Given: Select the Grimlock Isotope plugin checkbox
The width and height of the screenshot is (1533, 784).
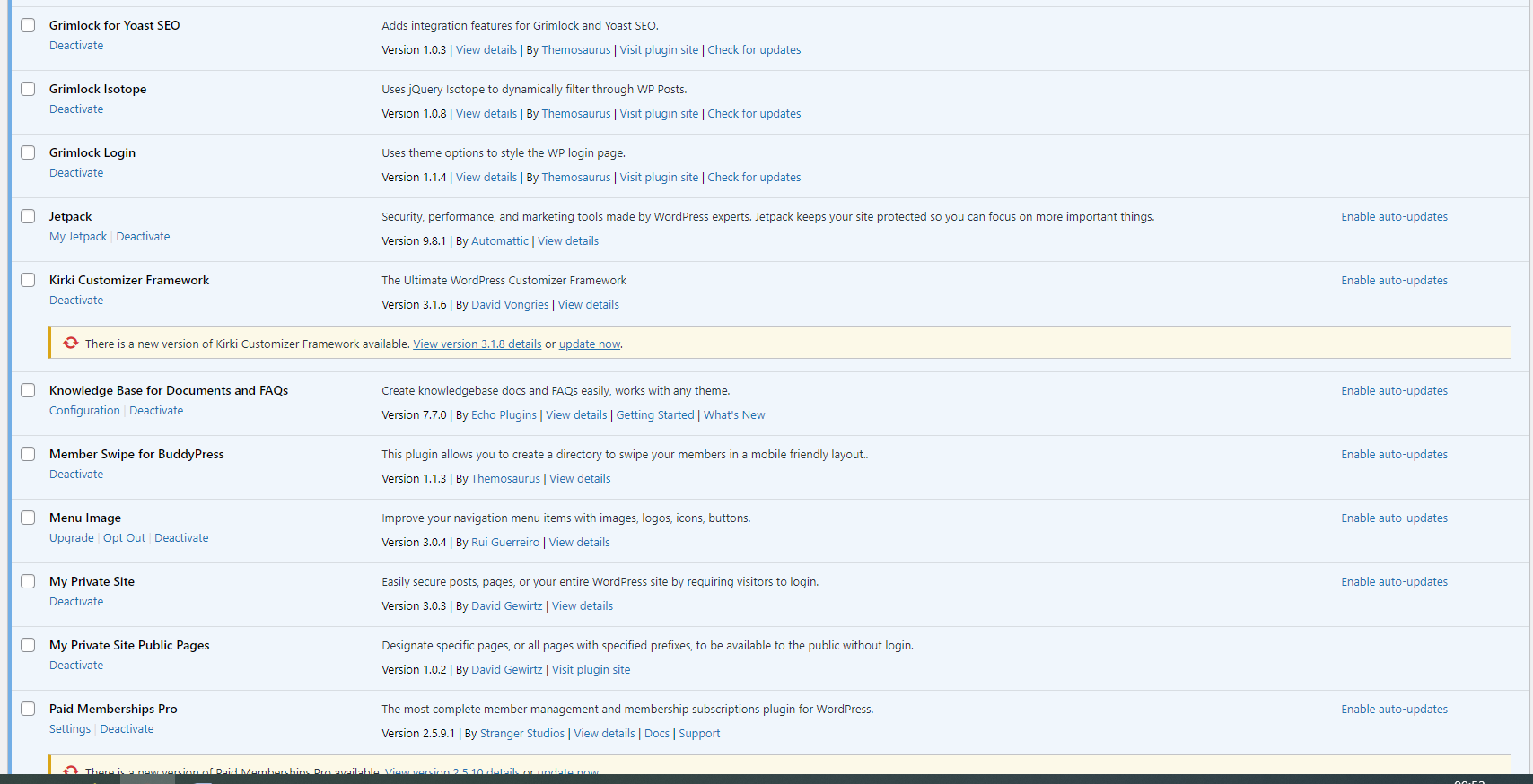Looking at the screenshot, I should 28,89.
